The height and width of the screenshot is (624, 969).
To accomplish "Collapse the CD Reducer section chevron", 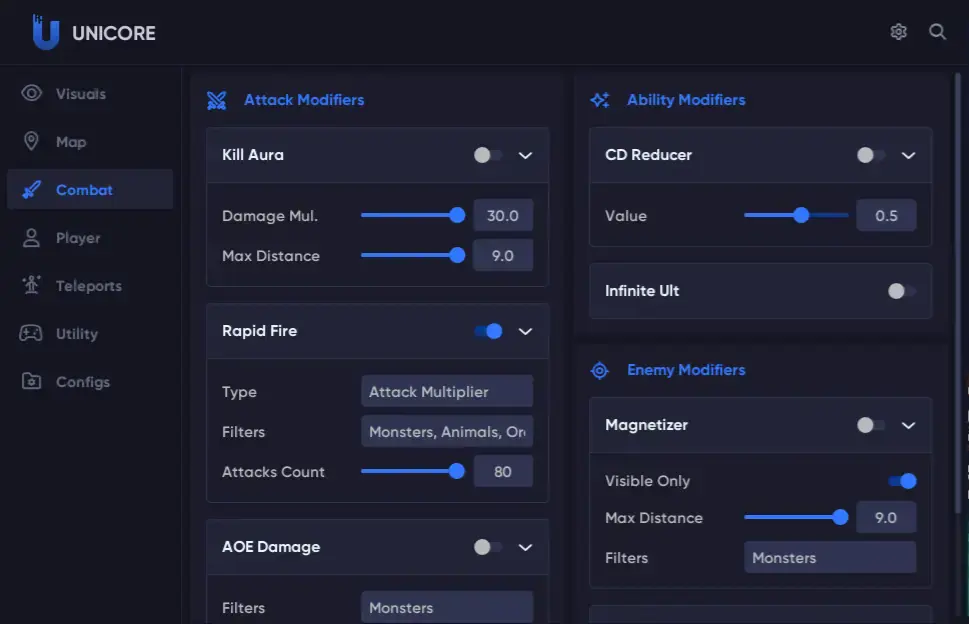I will click(x=908, y=155).
